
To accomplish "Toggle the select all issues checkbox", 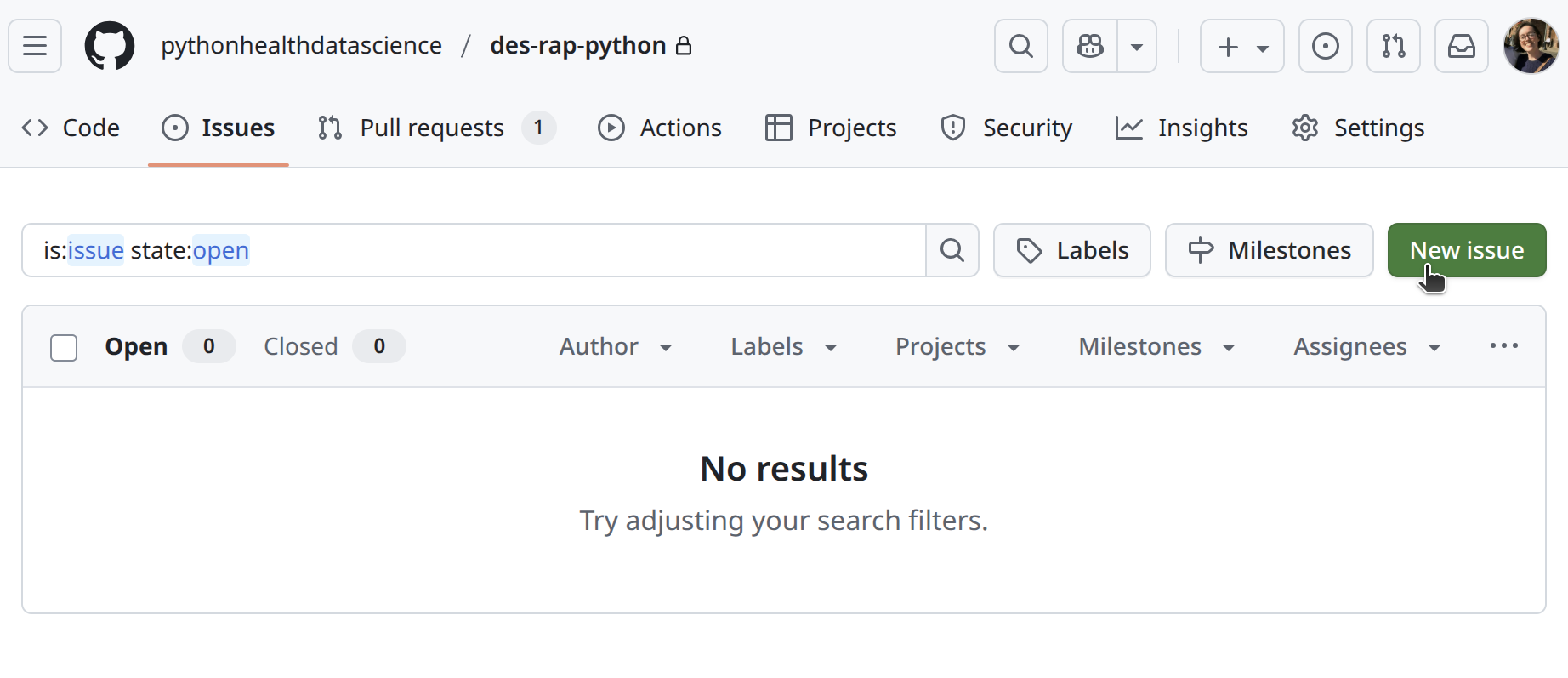I will click(64, 347).
